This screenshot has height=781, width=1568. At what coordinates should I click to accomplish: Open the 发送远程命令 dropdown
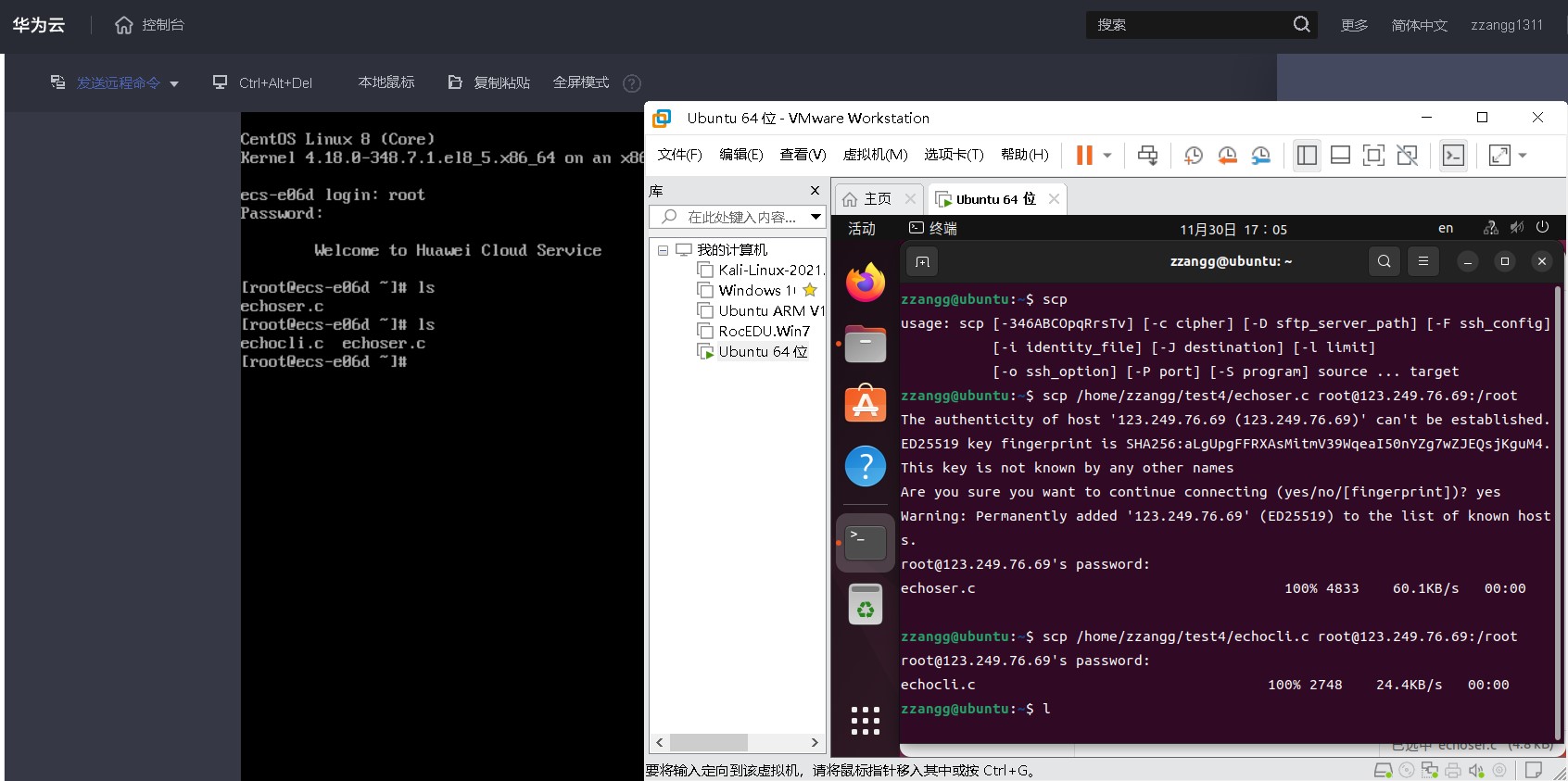[x=114, y=83]
